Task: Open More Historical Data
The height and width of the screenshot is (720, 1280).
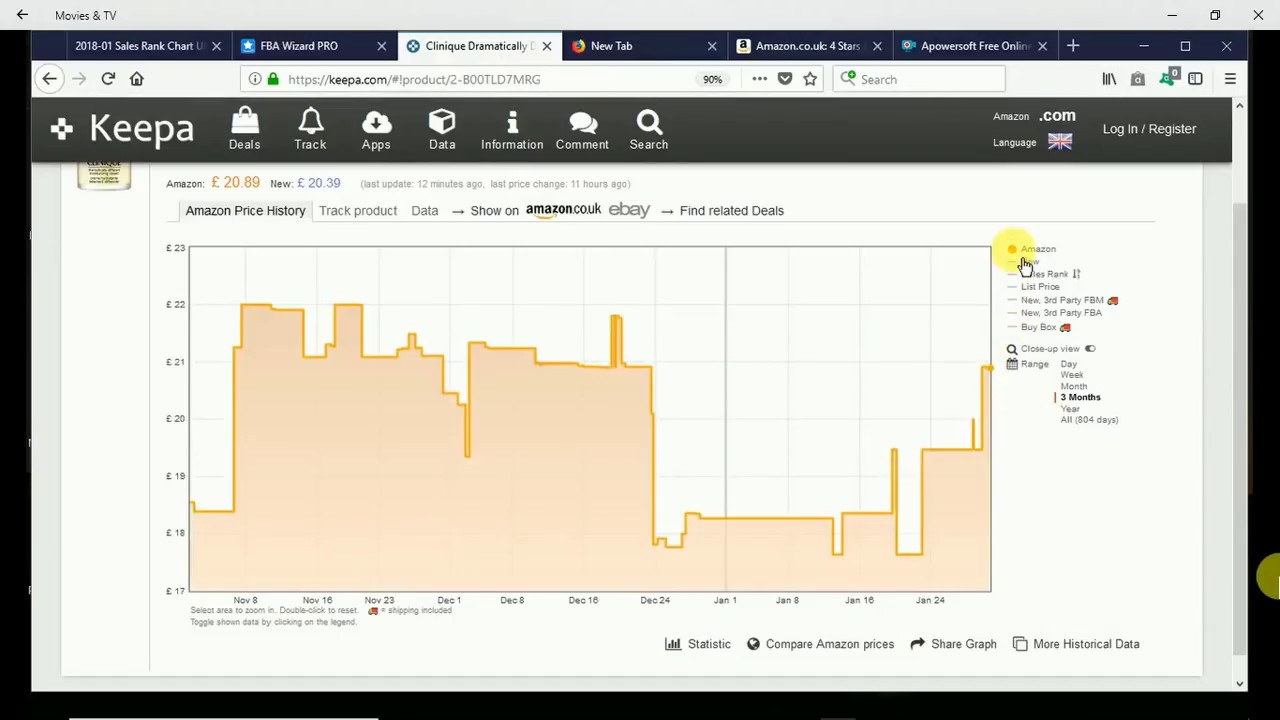Action: click(x=1076, y=644)
